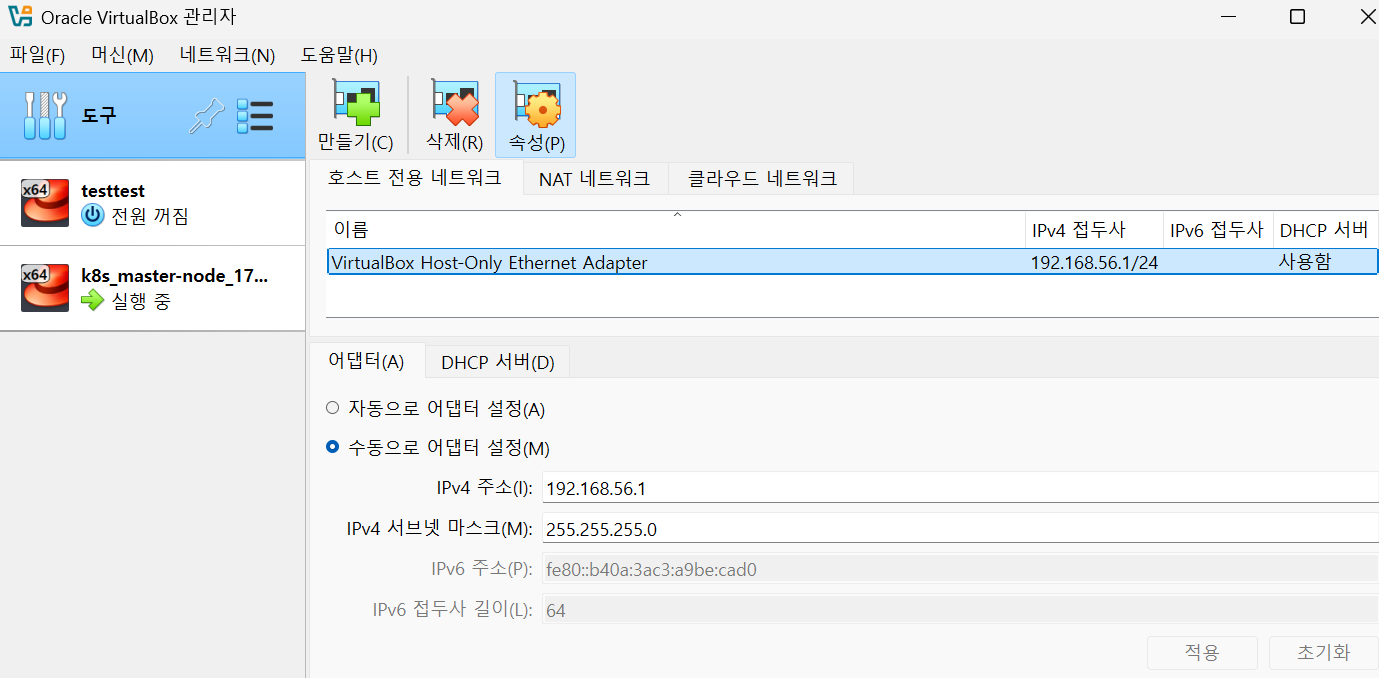Select VirtualBox Host-Only Ethernet Adapter row
The height and width of the screenshot is (678, 1379).
[x=852, y=262]
